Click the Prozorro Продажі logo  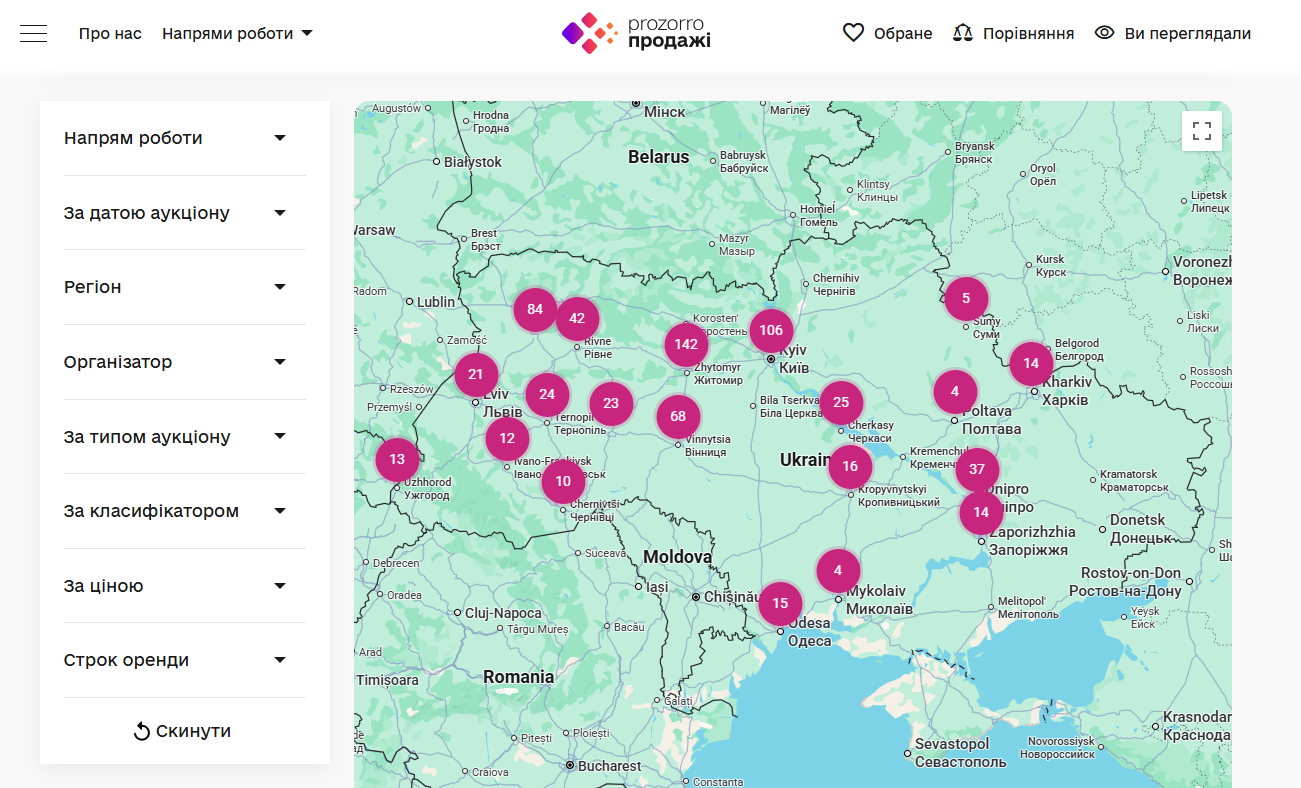pos(636,33)
